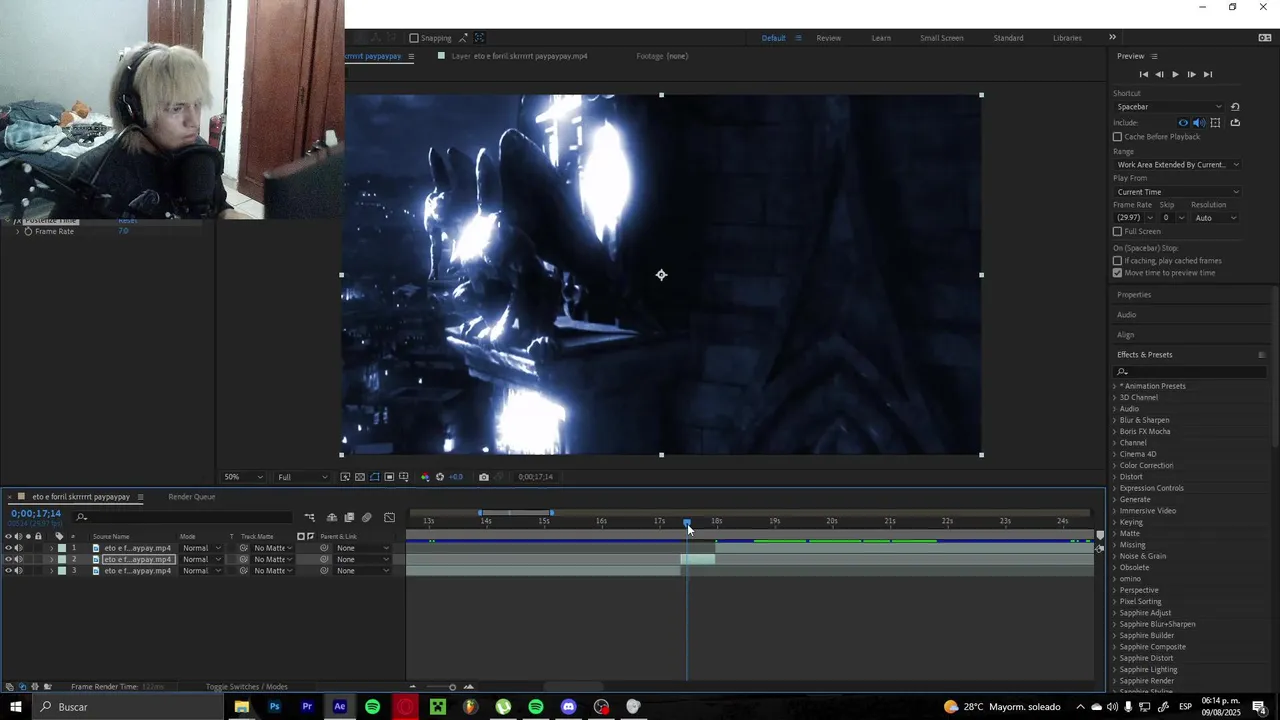Toggle include overlays icon in Preview
Screen dimensions: 1280x720
1215,123
